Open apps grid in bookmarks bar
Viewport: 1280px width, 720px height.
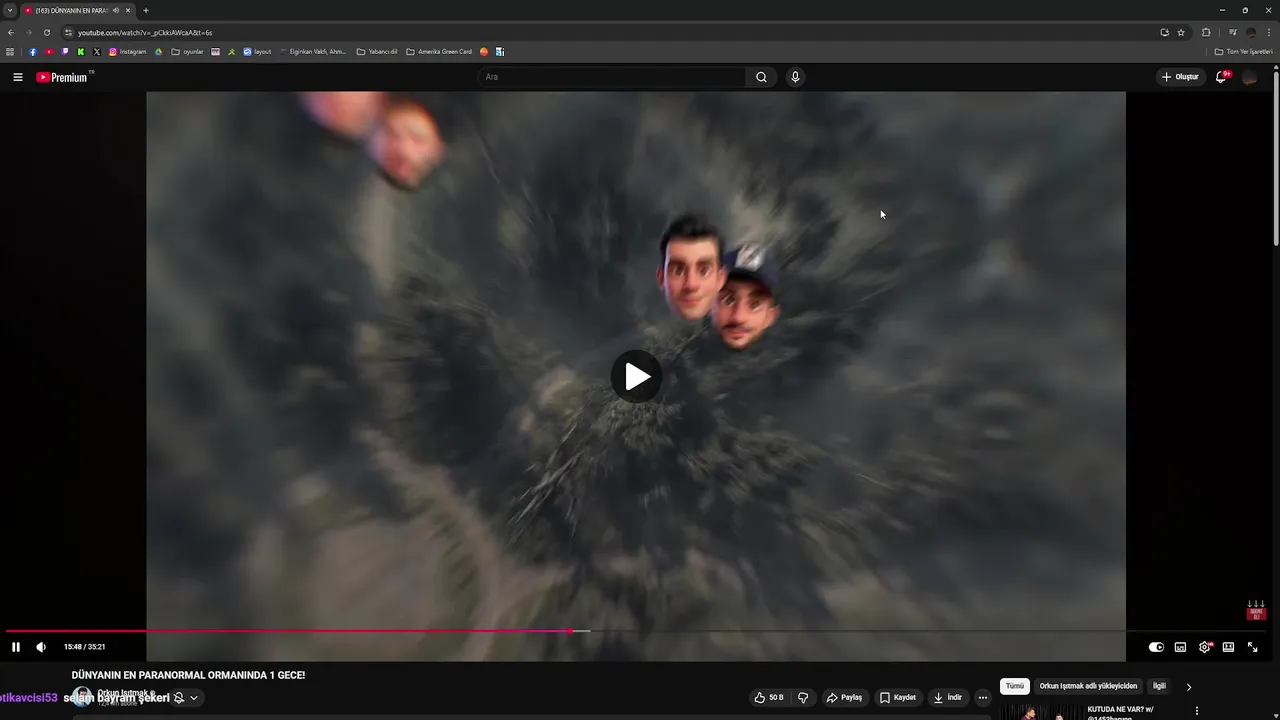pyautogui.click(x=10, y=51)
